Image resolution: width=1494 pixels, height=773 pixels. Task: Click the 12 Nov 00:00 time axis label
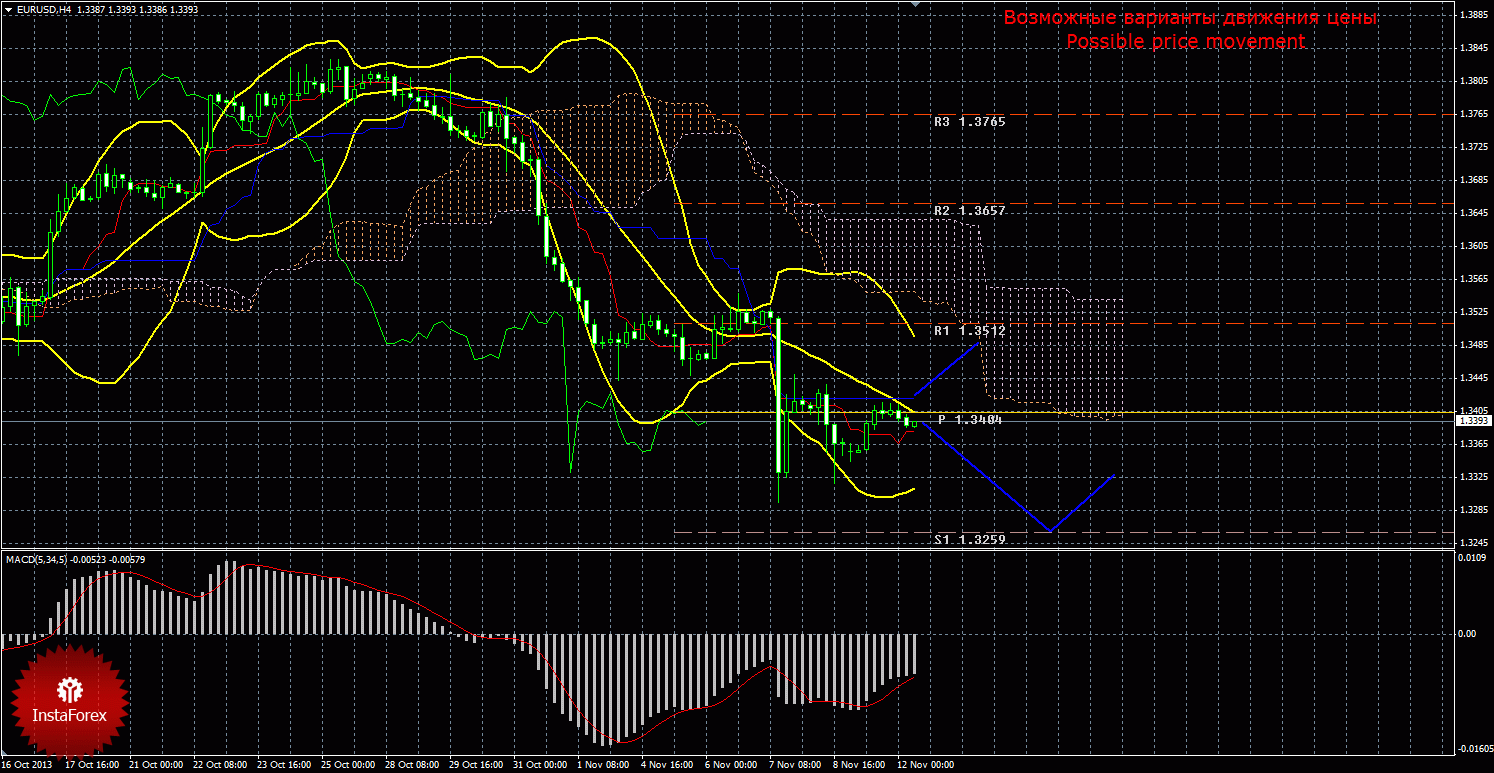[x=925, y=765]
